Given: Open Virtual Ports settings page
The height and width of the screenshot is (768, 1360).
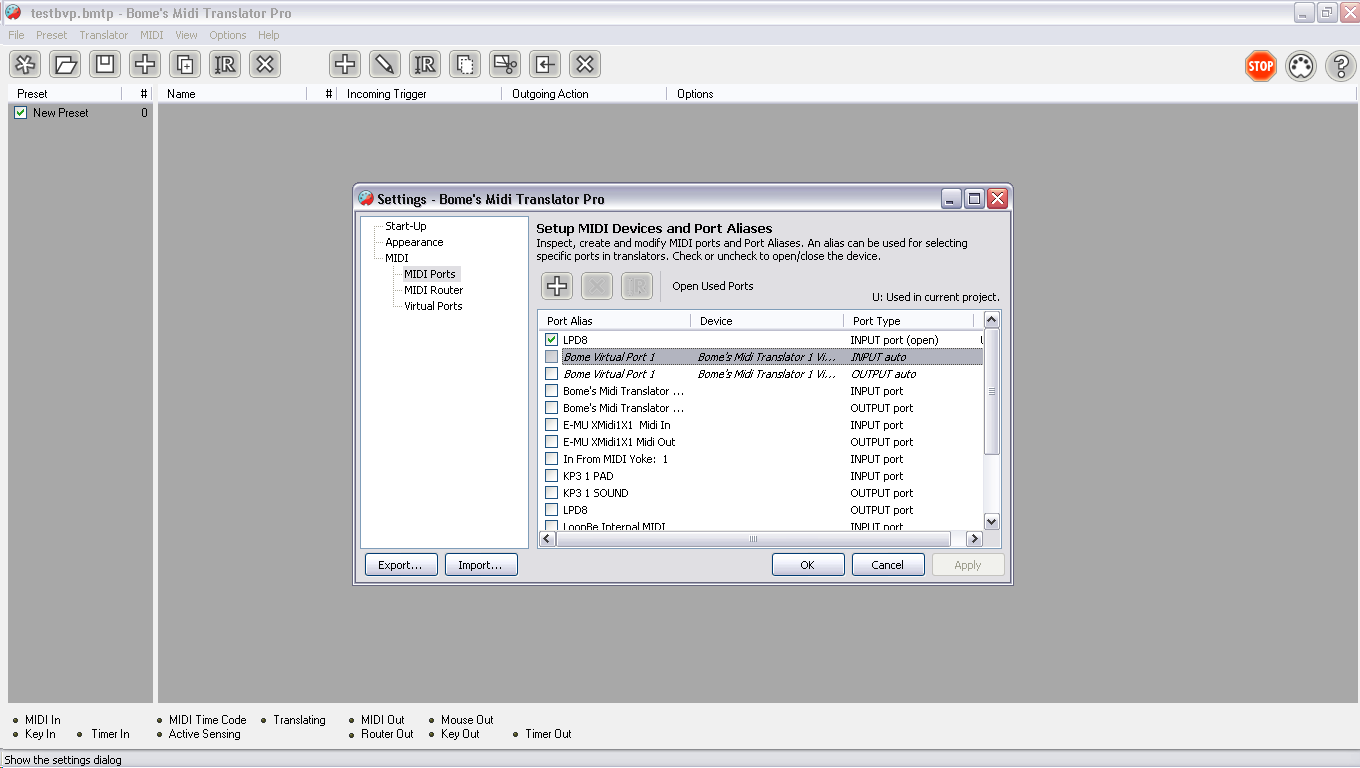Looking at the screenshot, I should point(433,306).
